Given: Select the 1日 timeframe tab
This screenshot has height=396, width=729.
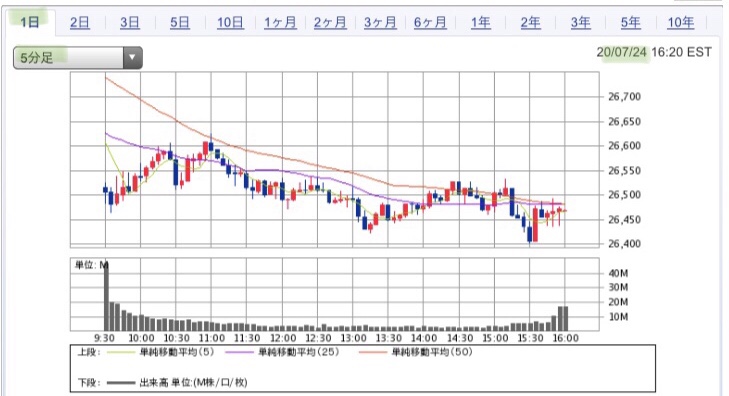Looking at the screenshot, I should coord(30,22).
